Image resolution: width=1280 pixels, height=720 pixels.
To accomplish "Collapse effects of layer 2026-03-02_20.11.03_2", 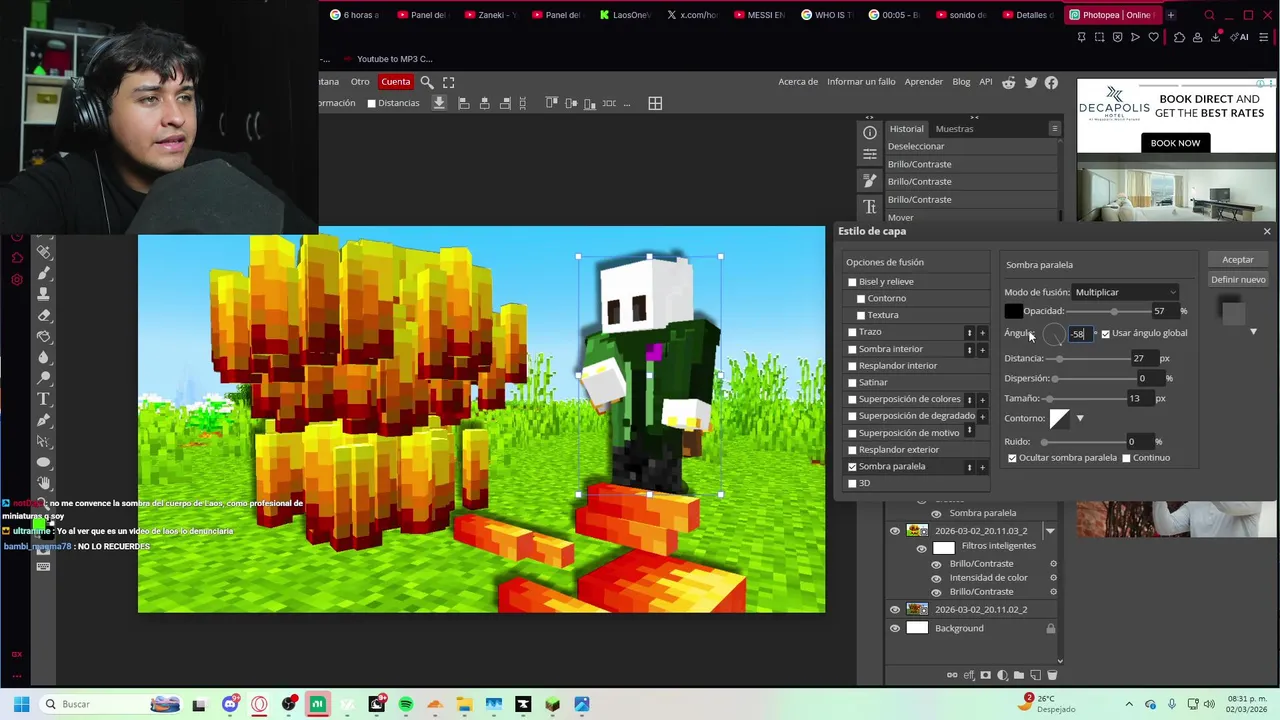I will (x=1050, y=531).
